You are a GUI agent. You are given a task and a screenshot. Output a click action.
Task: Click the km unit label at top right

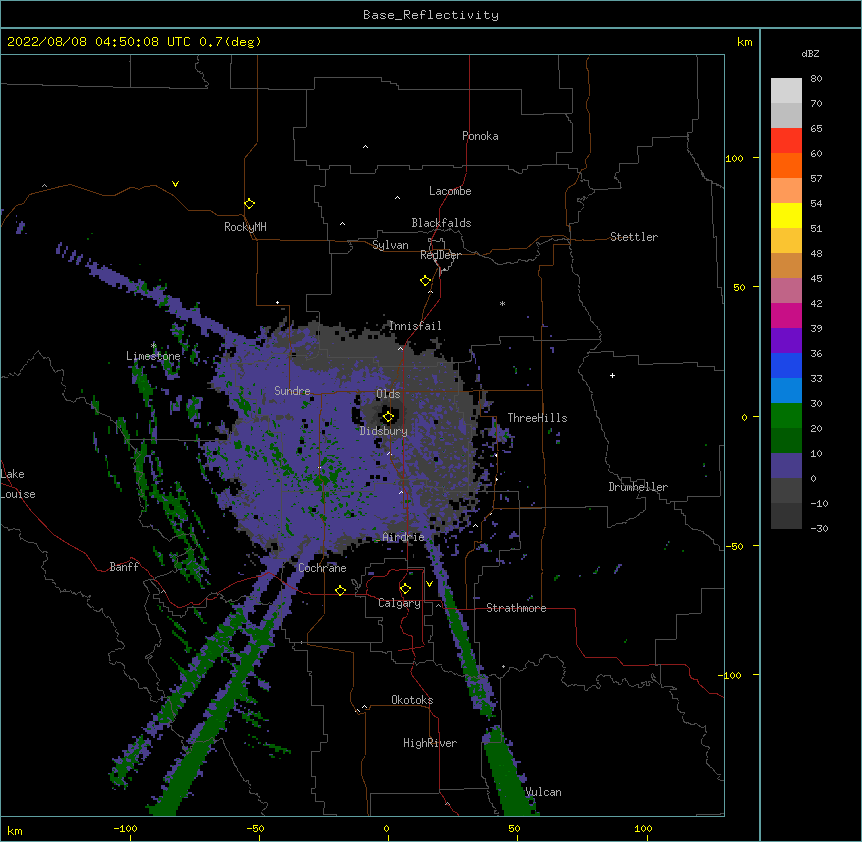(744, 42)
